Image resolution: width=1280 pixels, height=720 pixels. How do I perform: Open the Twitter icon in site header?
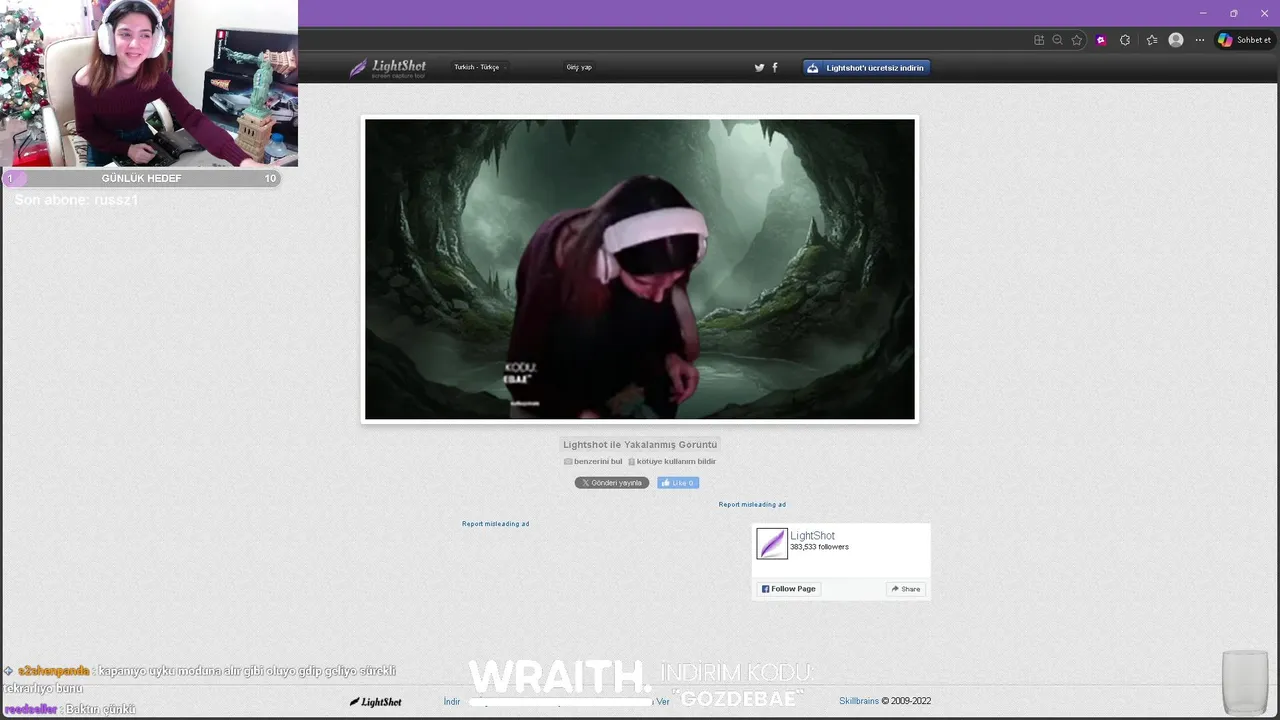point(759,68)
